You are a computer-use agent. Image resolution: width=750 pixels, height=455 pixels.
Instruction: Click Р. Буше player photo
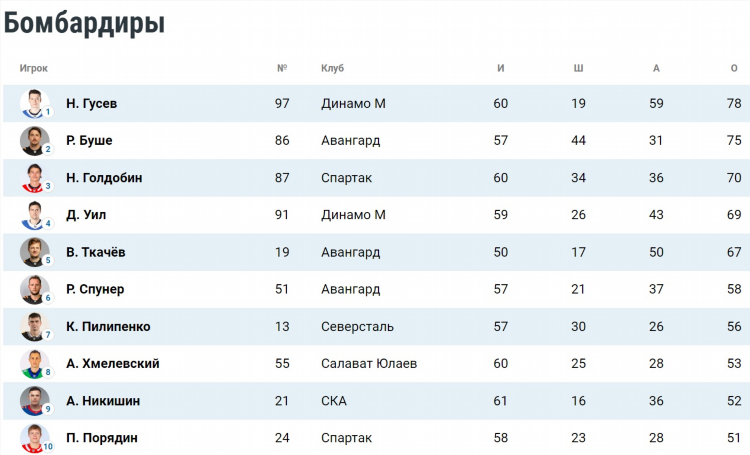pos(34,141)
